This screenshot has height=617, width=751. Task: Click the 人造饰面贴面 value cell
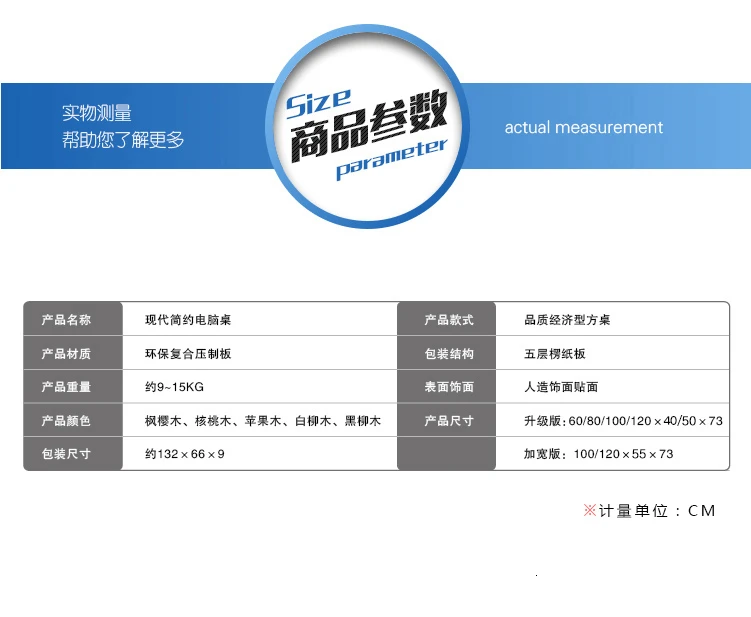pyautogui.click(x=613, y=387)
